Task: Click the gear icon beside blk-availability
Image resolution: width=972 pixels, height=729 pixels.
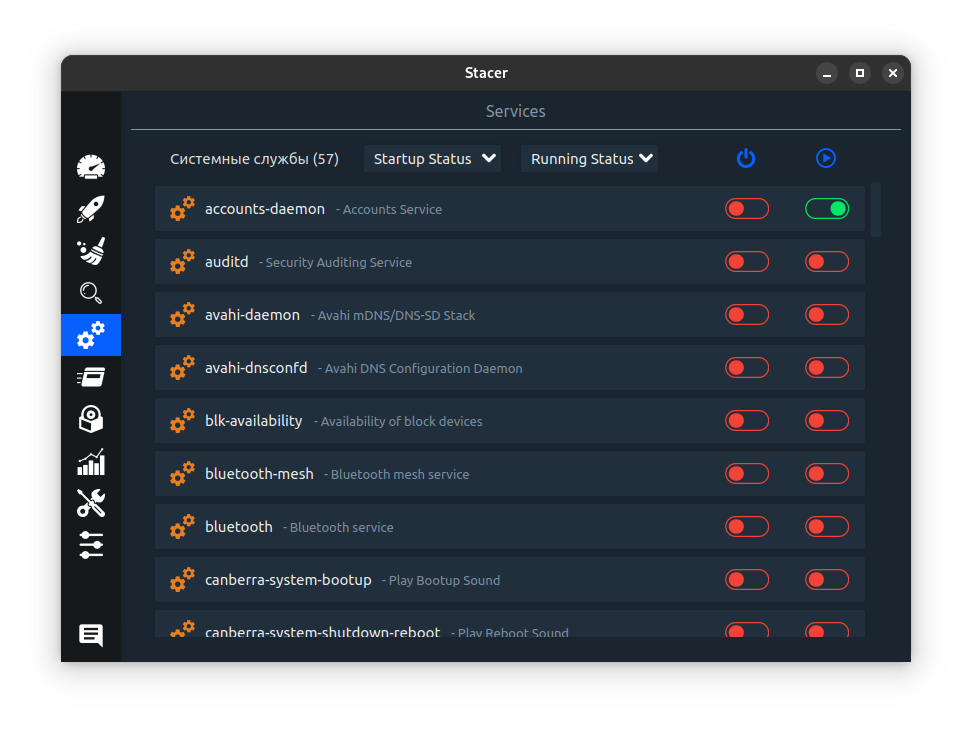Action: click(x=182, y=421)
